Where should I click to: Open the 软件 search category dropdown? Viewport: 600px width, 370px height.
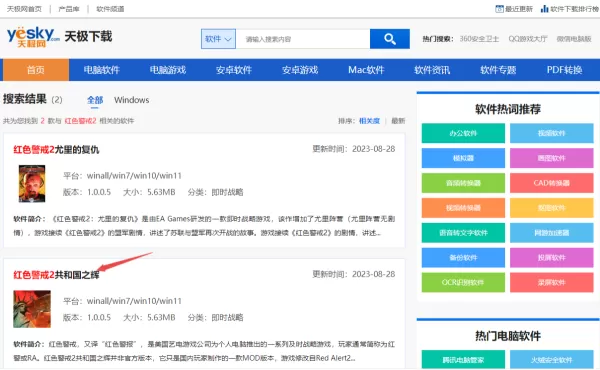pyautogui.click(x=218, y=39)
